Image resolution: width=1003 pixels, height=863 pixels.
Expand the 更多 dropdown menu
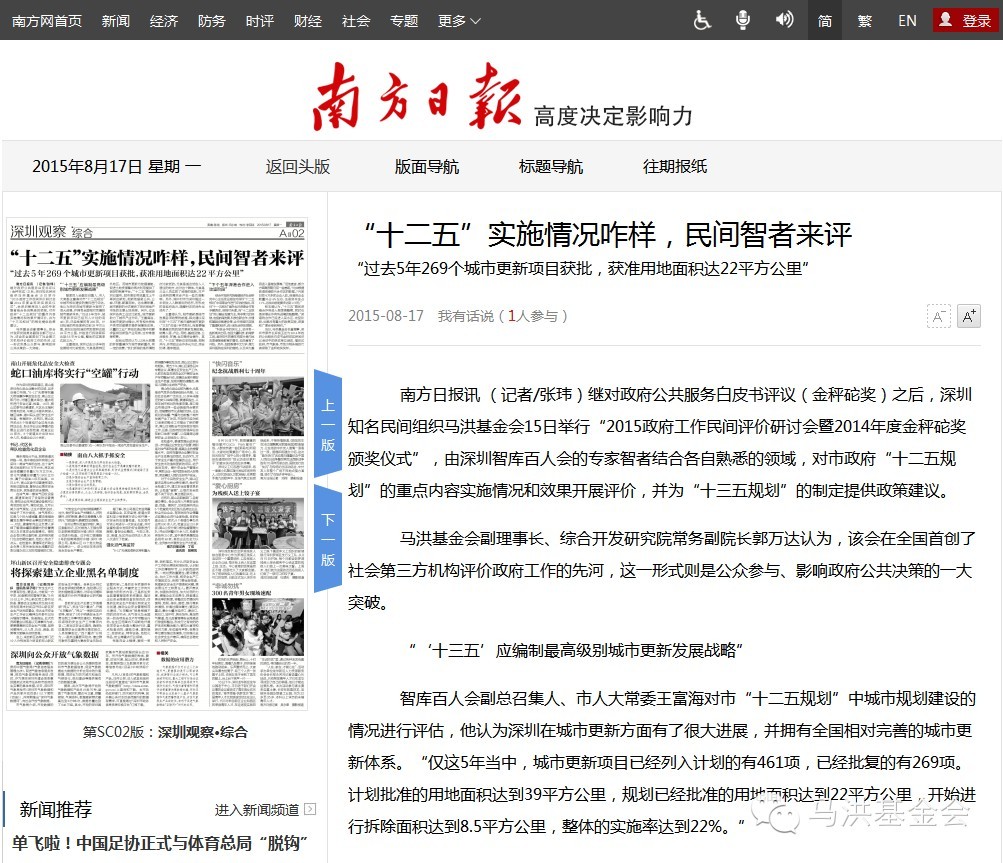click(459, 21)
